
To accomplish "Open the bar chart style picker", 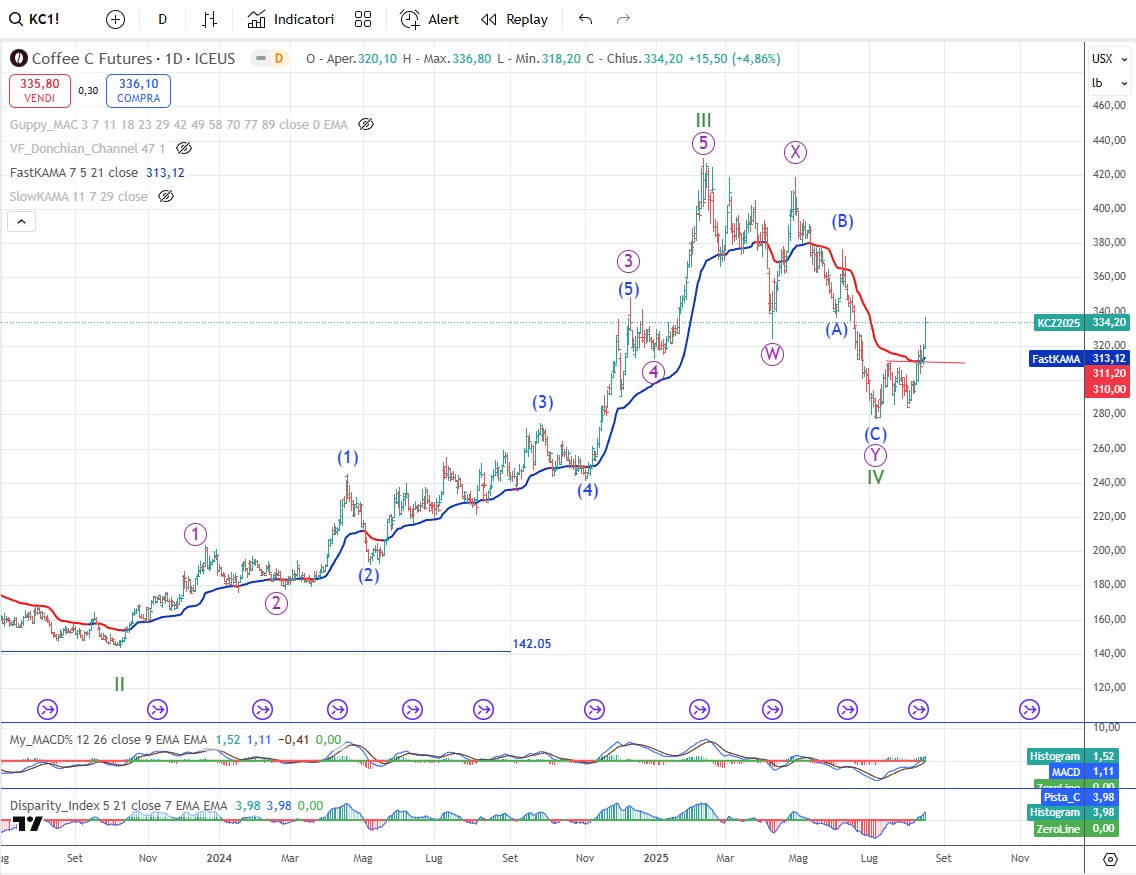I will [209, 19].
